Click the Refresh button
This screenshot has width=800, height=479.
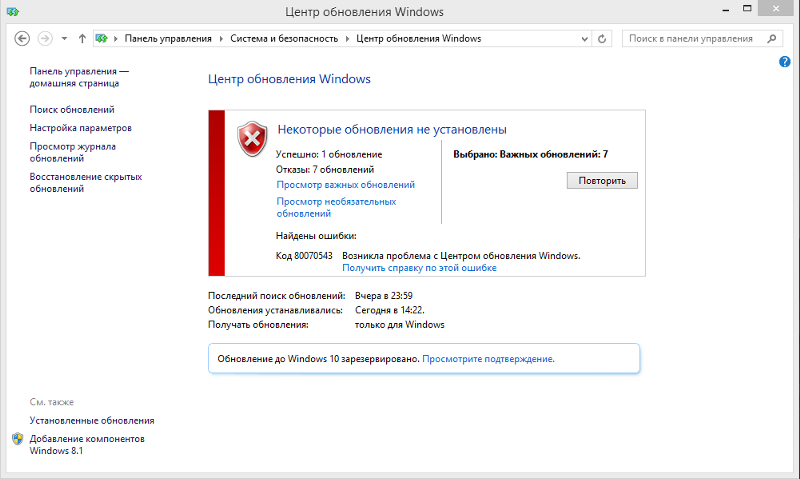(x=602, y=39)
